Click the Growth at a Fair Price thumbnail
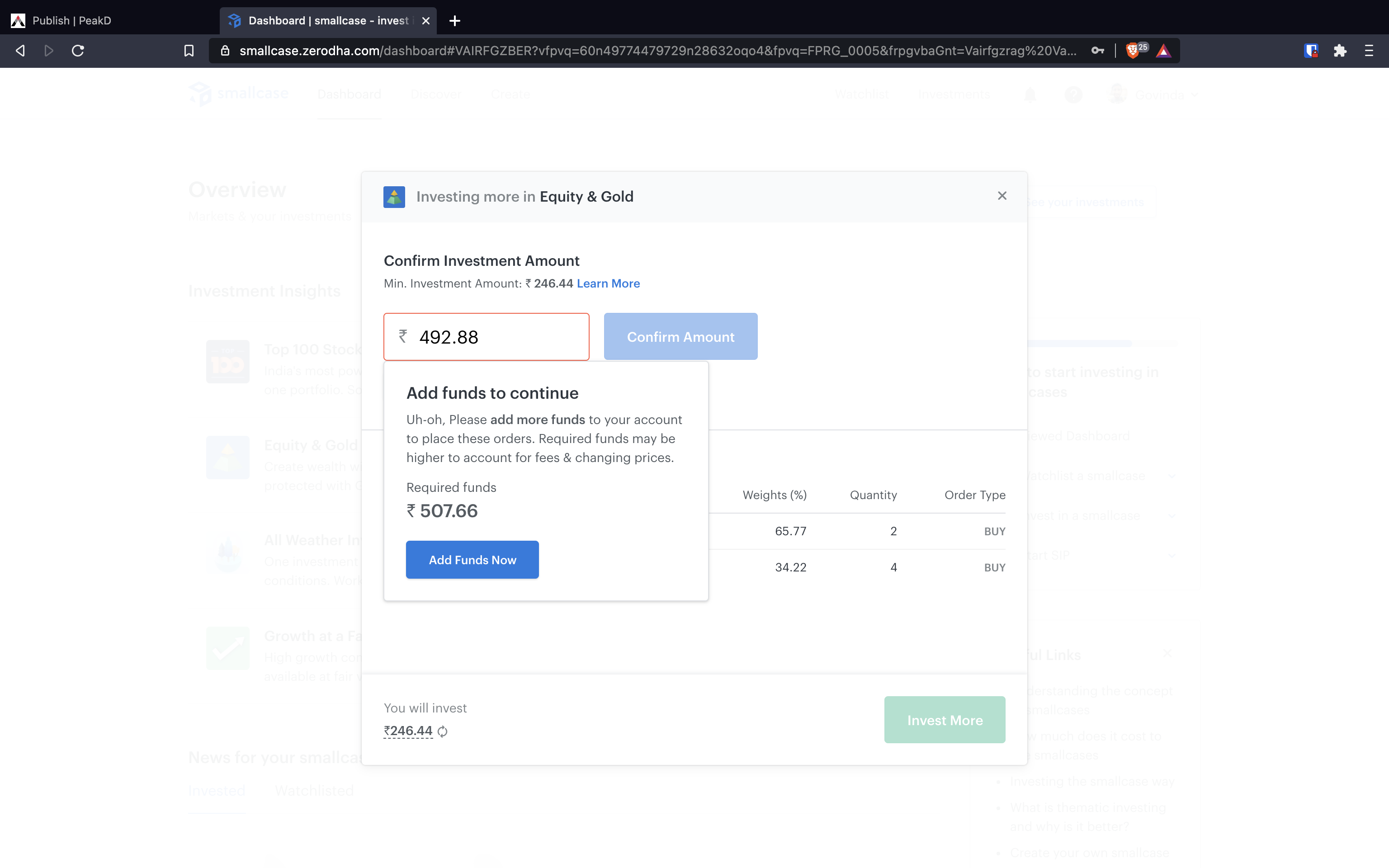The height and width of the screenshot is (868, 1389). [x=228, y=648]
